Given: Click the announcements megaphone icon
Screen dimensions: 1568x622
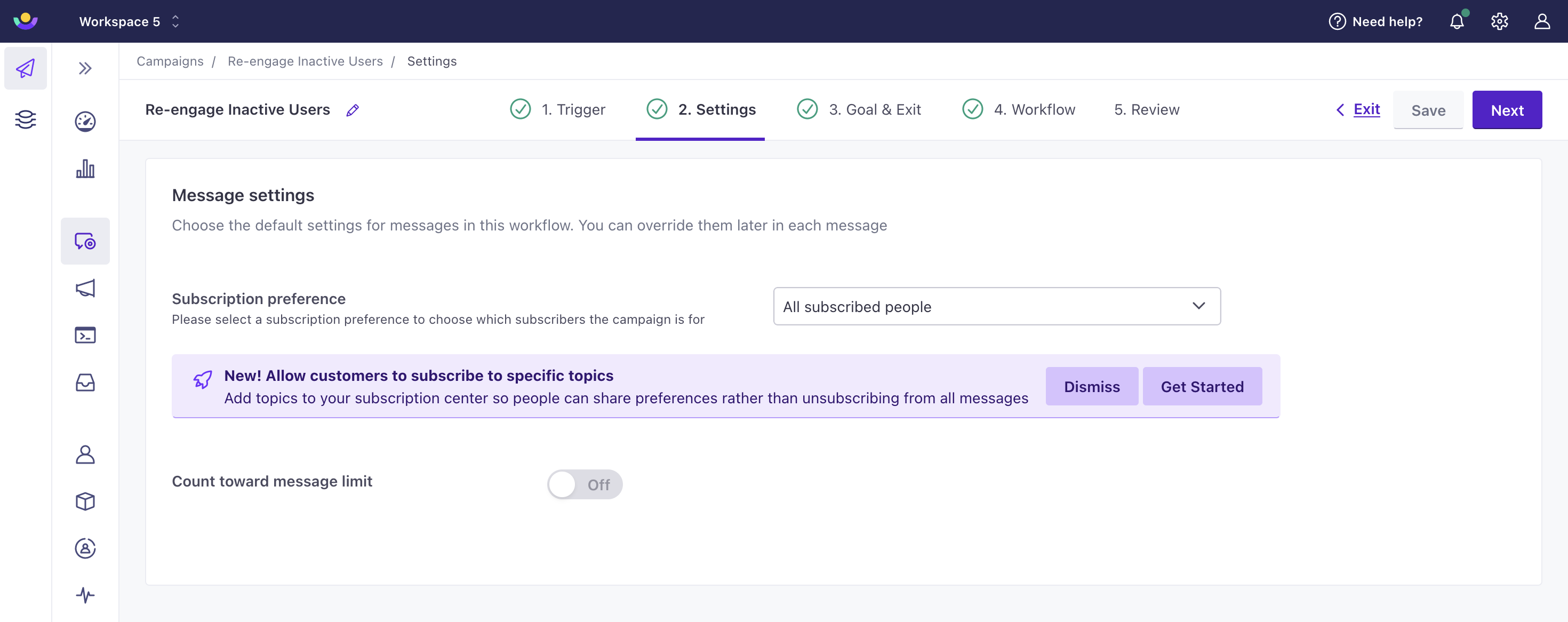Looking at the screenshot, I should pyautogui.click(x=85, y=288).
